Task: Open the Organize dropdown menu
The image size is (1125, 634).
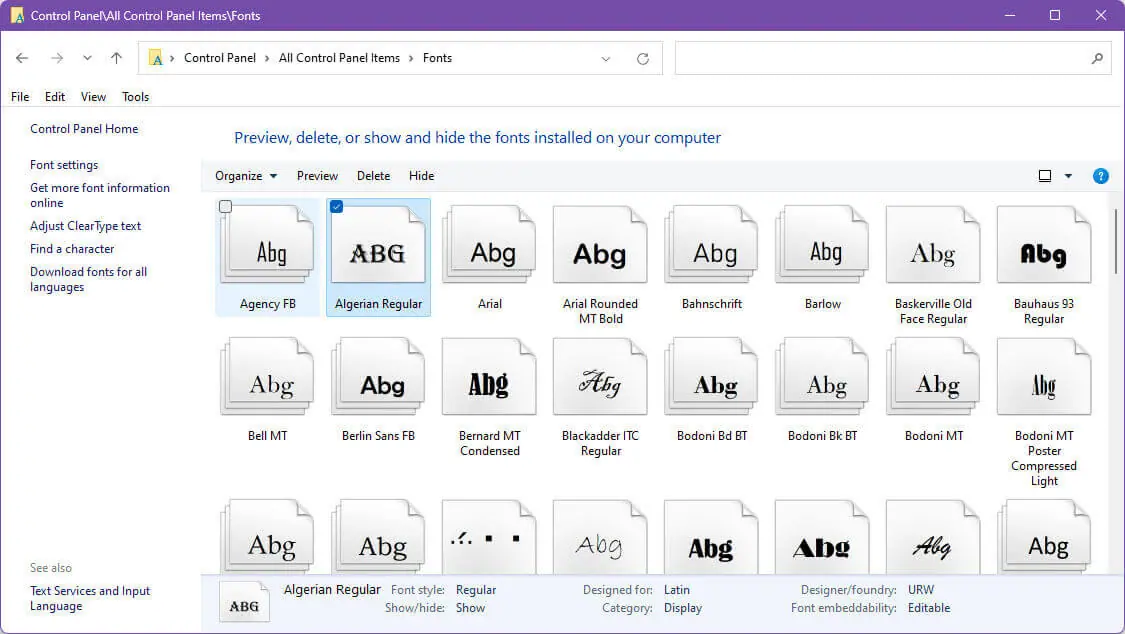Action: click(x=246, y=176)
